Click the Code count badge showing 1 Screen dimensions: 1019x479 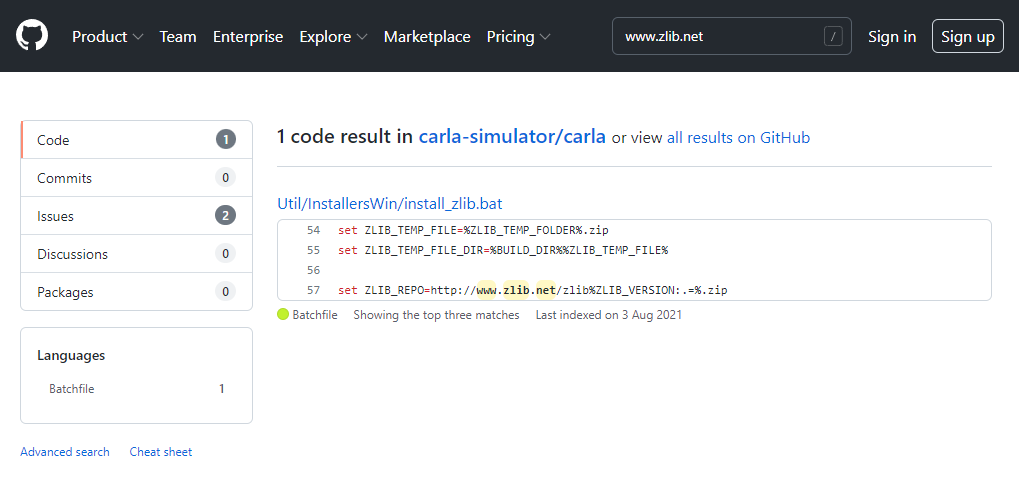pyautogui.click(x=226, y=140)
